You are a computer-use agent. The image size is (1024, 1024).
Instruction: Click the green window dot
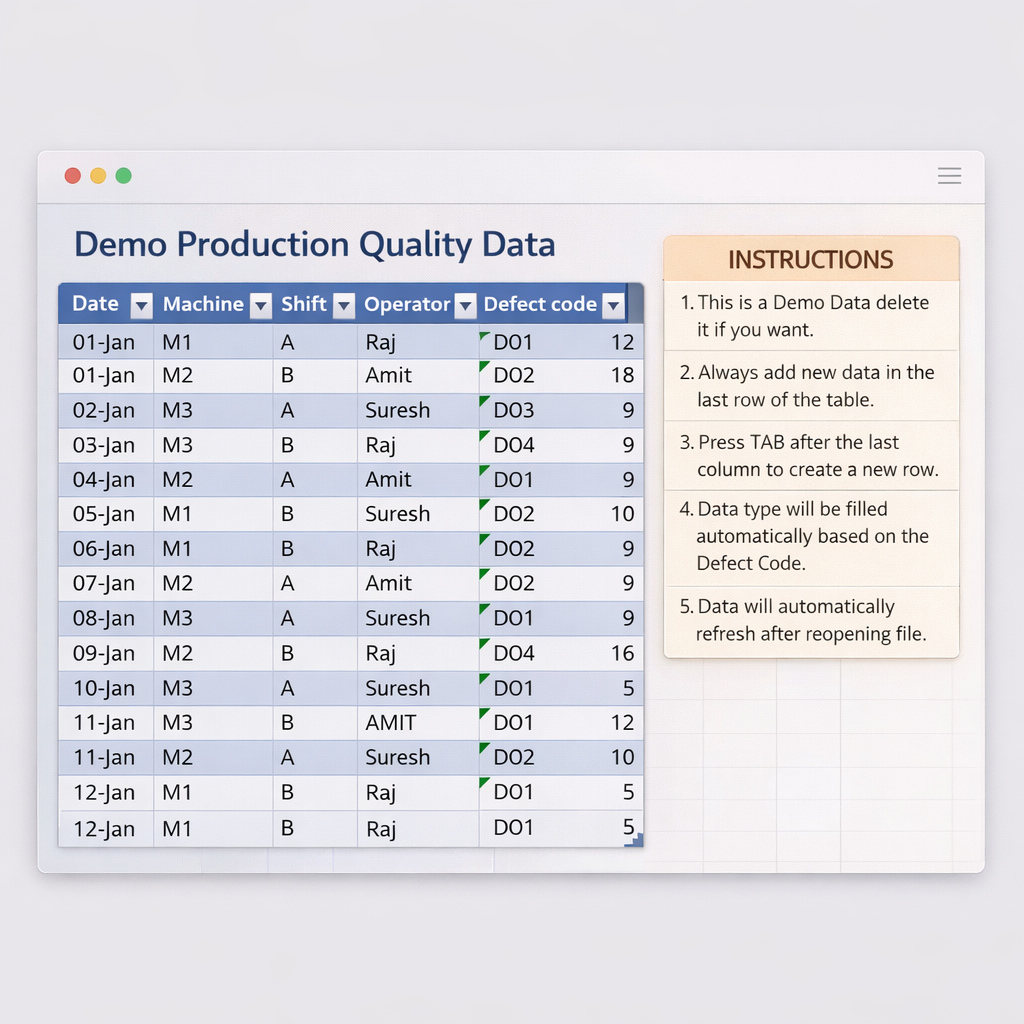[x=123, y=176]
